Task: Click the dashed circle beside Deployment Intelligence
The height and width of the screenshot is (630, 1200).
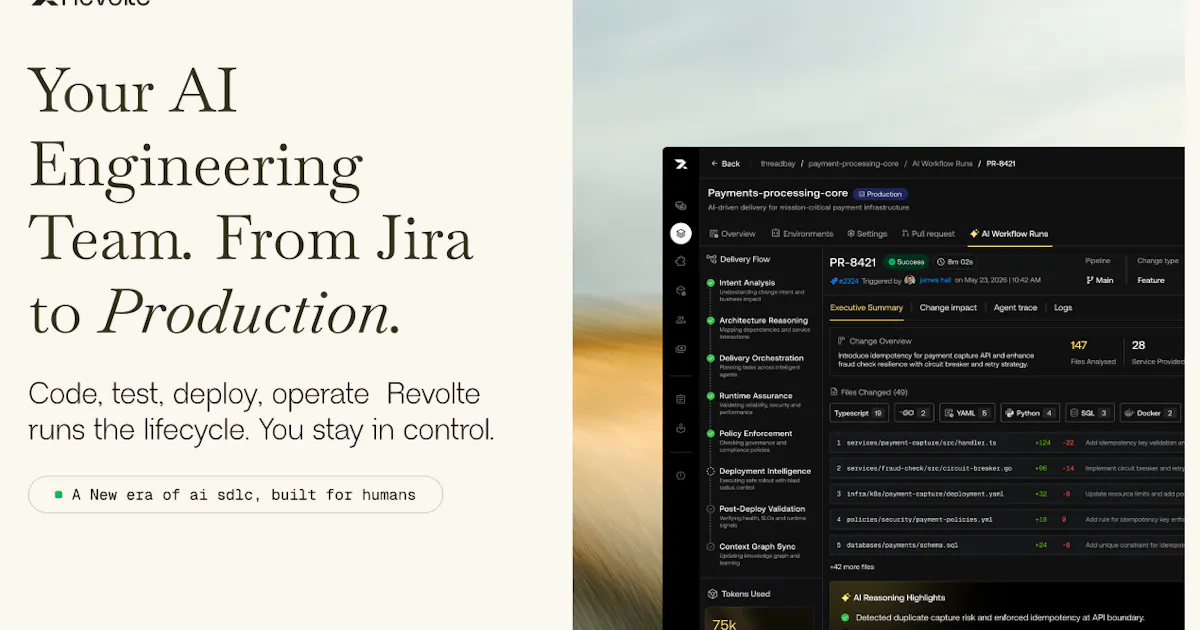Action: 711,471
